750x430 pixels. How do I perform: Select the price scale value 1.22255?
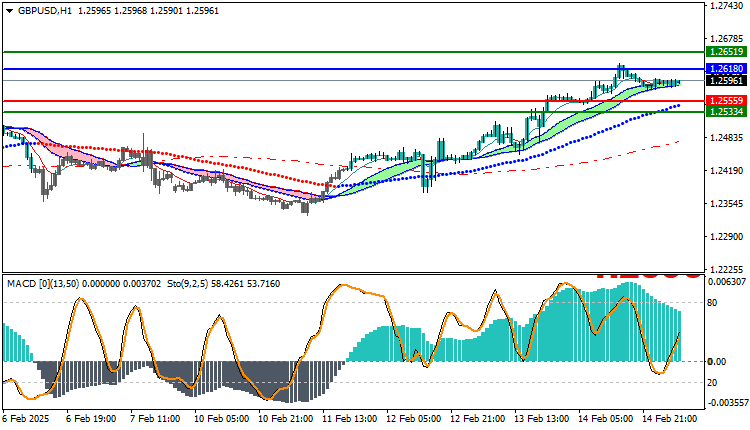point(727,269)
